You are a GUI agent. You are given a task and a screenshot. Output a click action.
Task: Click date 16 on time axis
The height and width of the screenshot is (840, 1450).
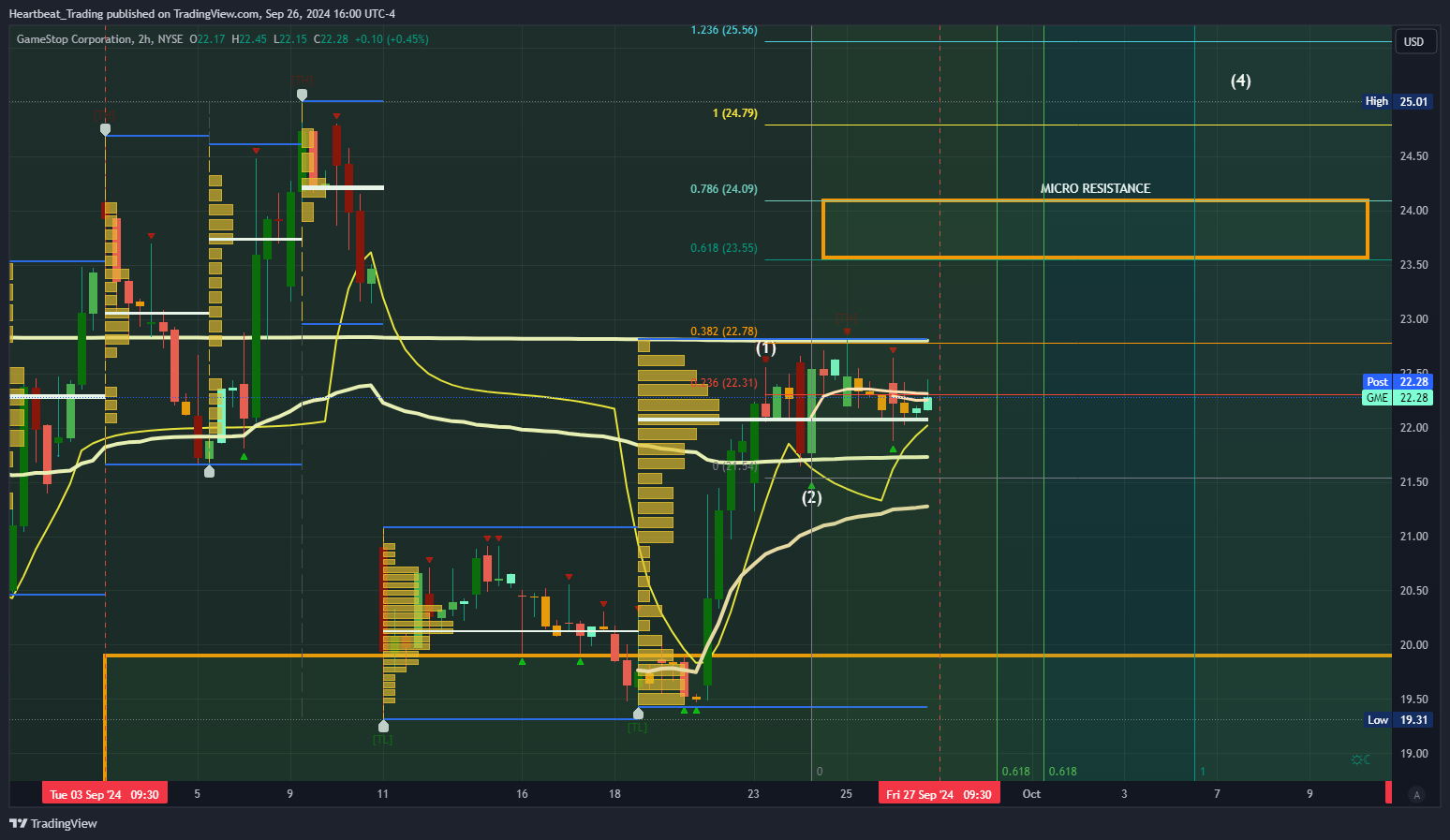(x=522, y=794)
